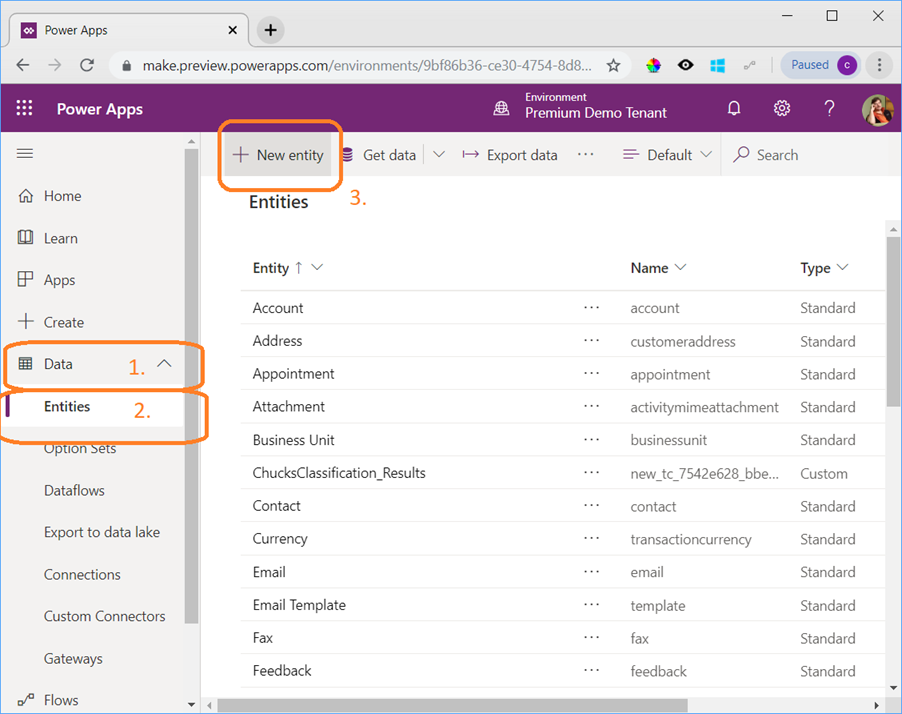
Task: Open the Name column header dropdown
Action: coord(680,268)
